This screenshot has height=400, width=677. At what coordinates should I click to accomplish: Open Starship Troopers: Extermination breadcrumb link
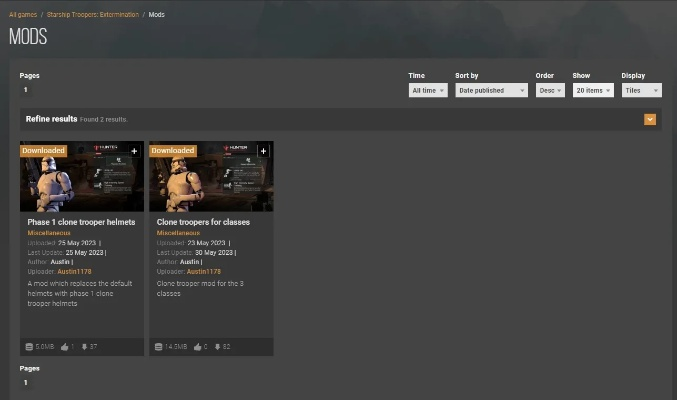pyautogui.click(x=93, y=15)
